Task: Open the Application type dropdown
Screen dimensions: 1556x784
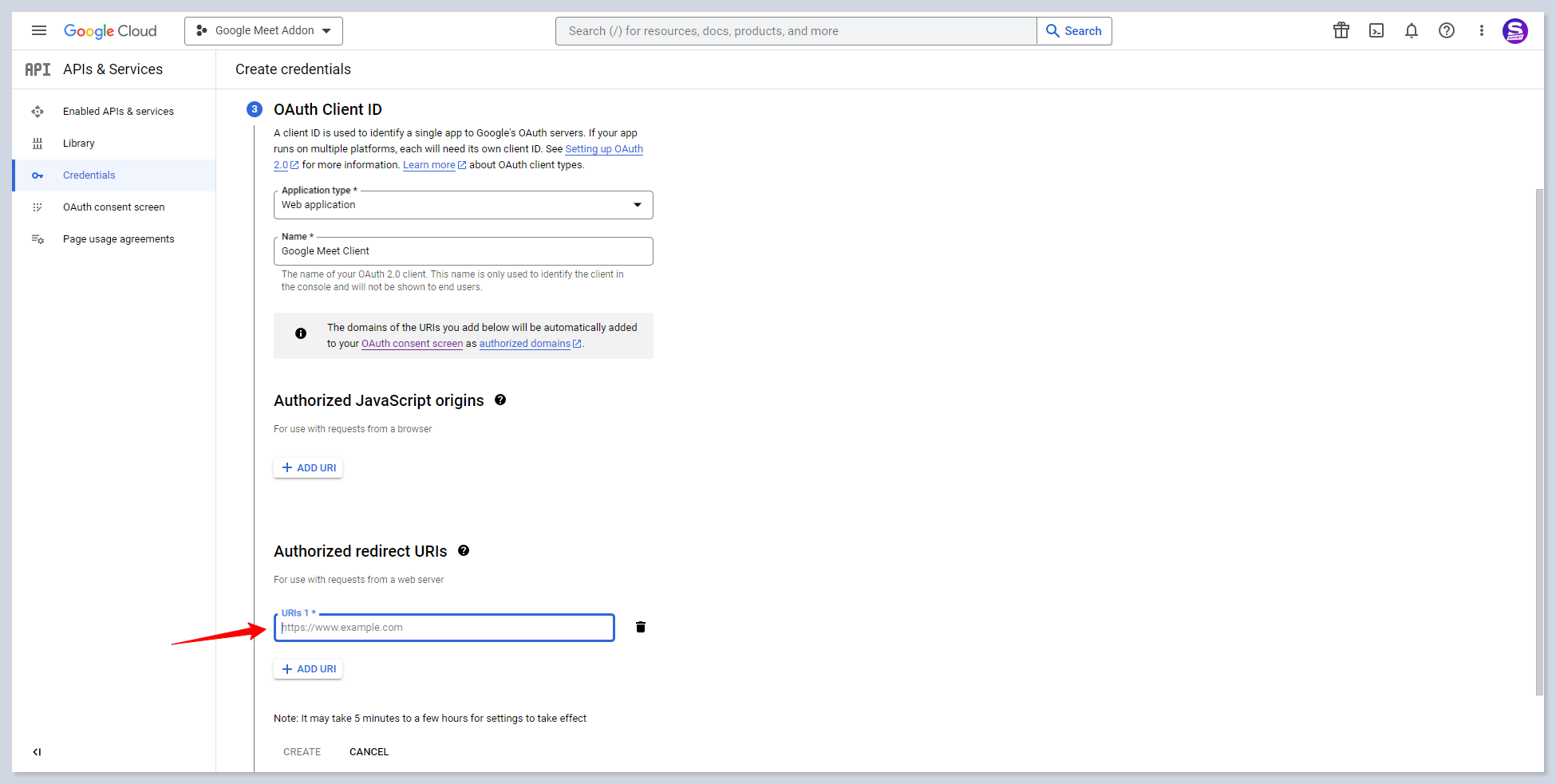Action: click(463, 205)
